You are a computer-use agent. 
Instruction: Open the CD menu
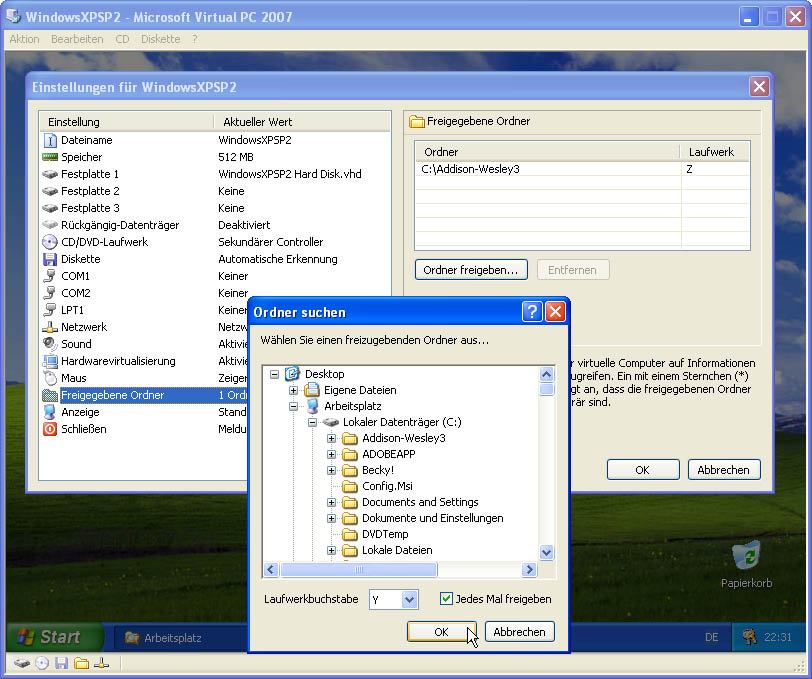point(122,39)
